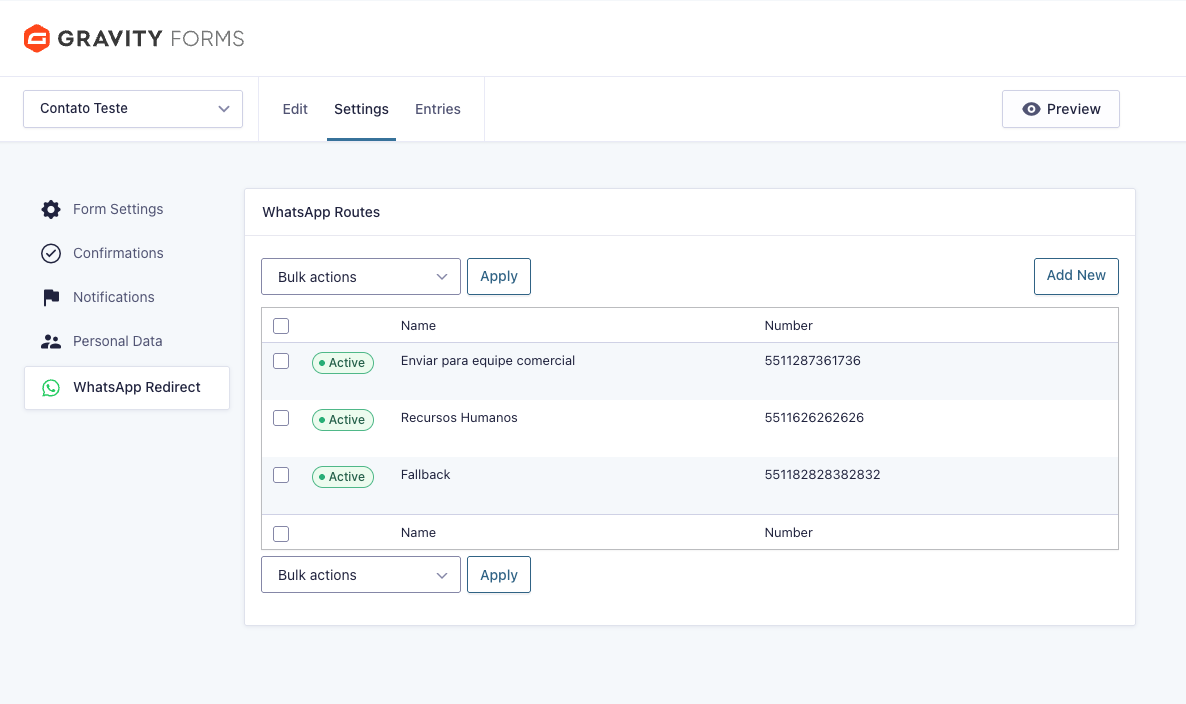
Task: Open the top Bulk actions dropdown
Action: (x=361, y=277)
